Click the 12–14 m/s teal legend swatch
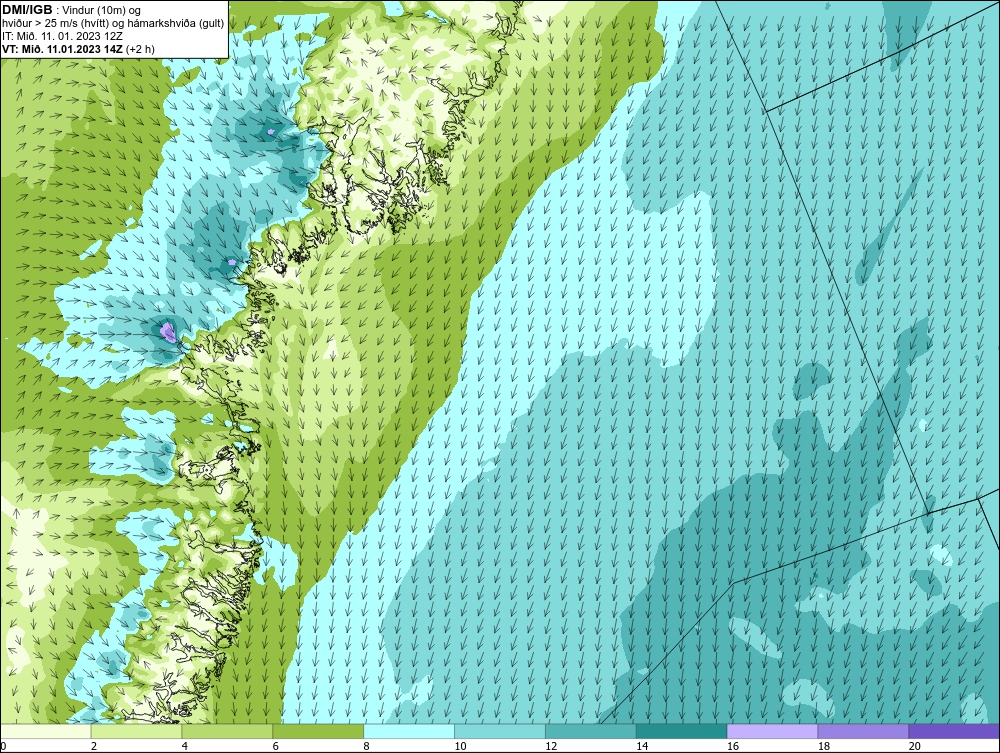Screen dimensions: 1000x753 pyautogui.click(x=591, y=731)
